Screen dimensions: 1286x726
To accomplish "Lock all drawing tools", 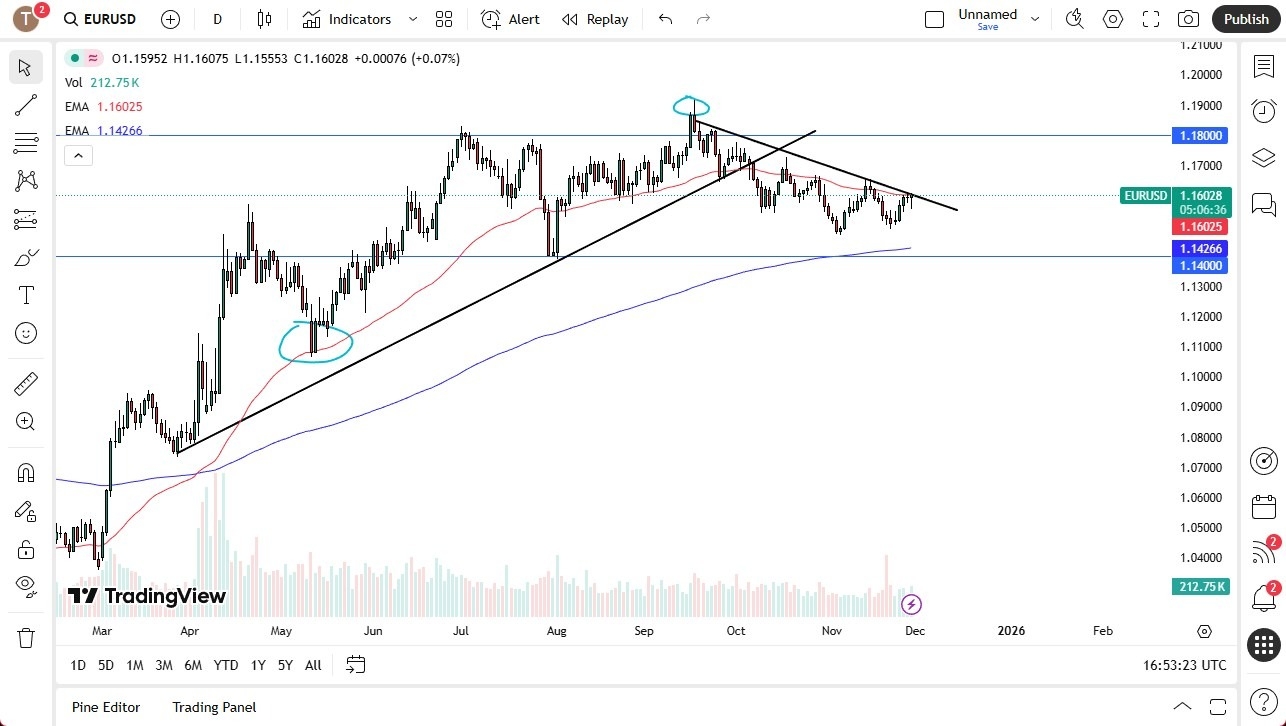I will 25,548.
